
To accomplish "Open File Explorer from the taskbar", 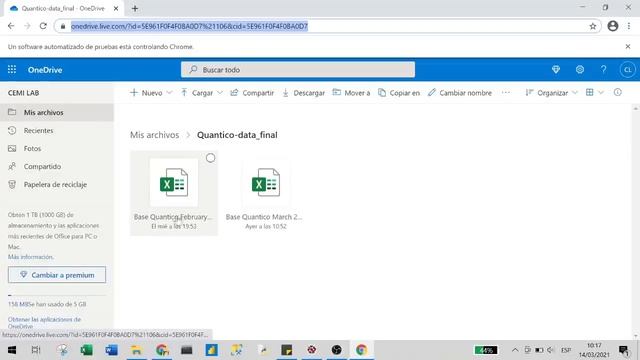I will click(x=136, y=350).
